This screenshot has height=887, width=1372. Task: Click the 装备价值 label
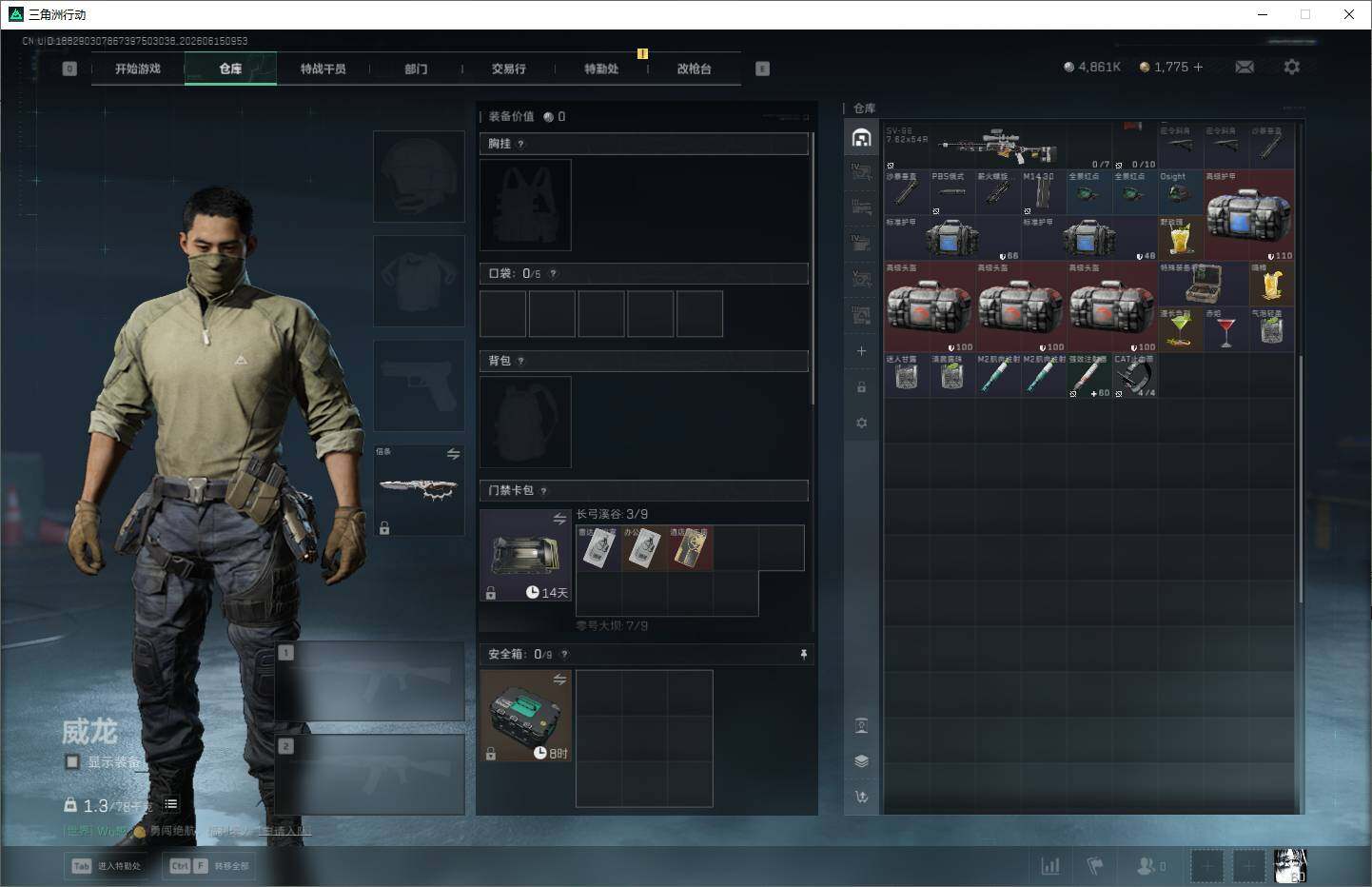click(x=512, y=116)
